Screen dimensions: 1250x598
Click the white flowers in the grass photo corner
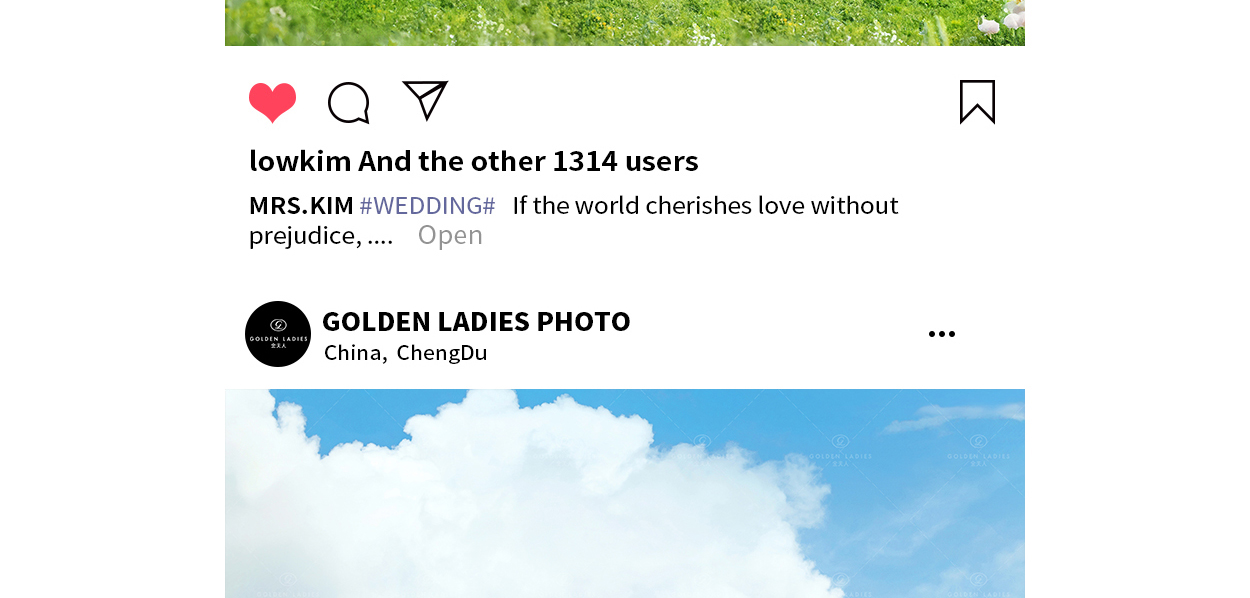[1002, 19]
